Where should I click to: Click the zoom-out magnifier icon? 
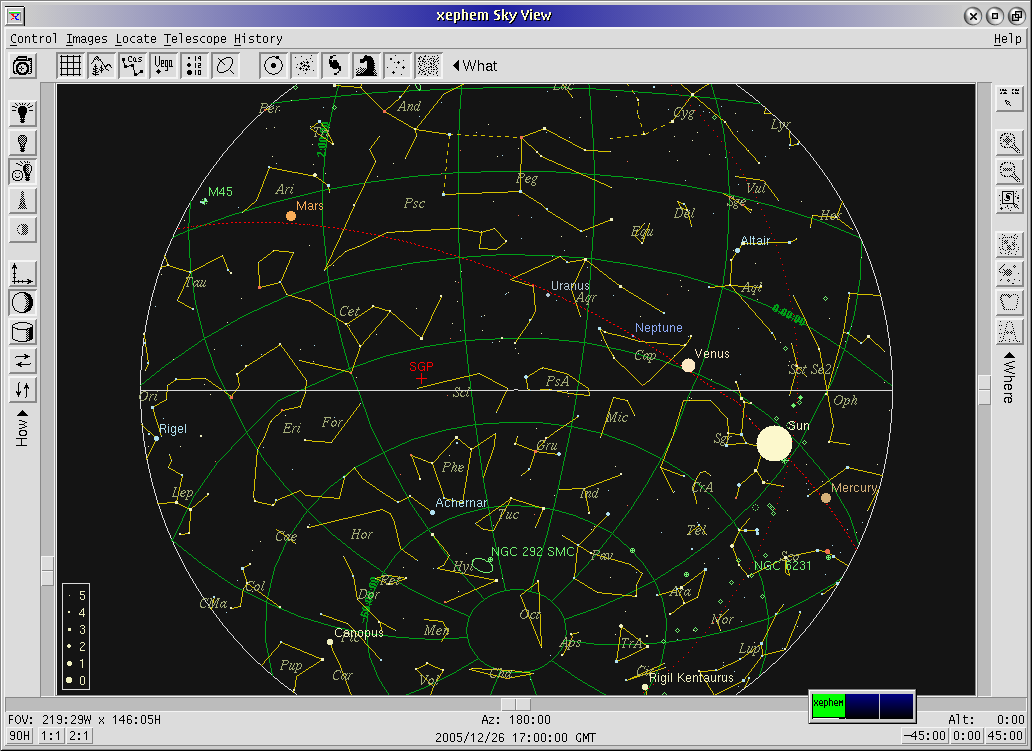[x=1009, y=171]
